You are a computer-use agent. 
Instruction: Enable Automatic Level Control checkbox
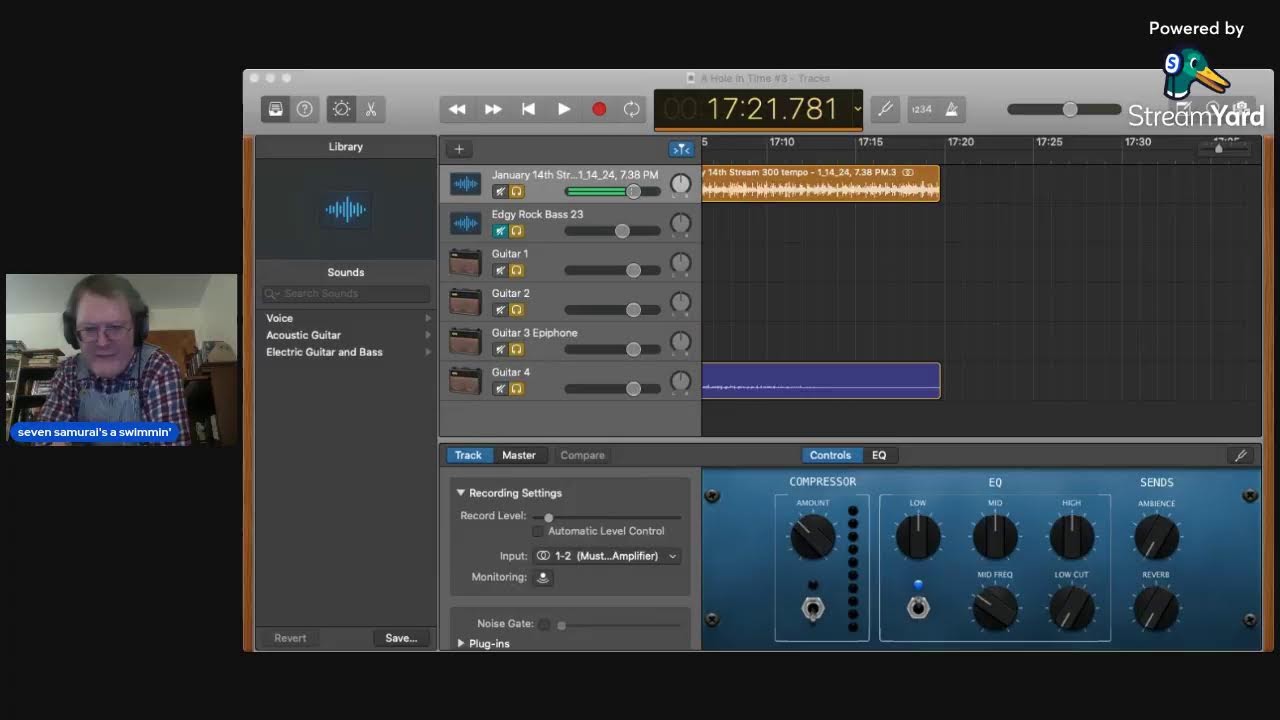538,531
